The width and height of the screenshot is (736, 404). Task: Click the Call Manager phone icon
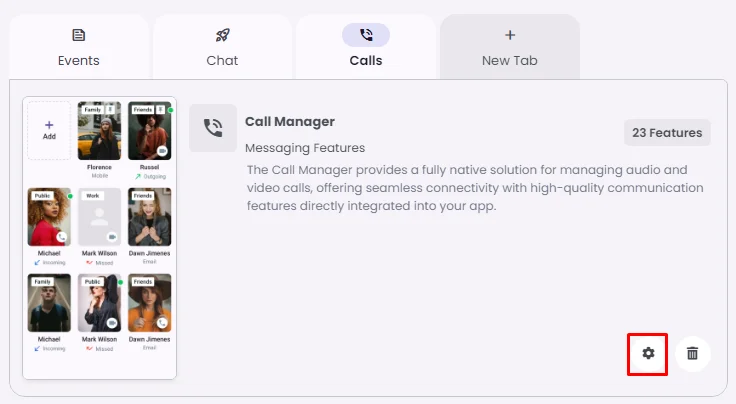[x=213, y=128]
